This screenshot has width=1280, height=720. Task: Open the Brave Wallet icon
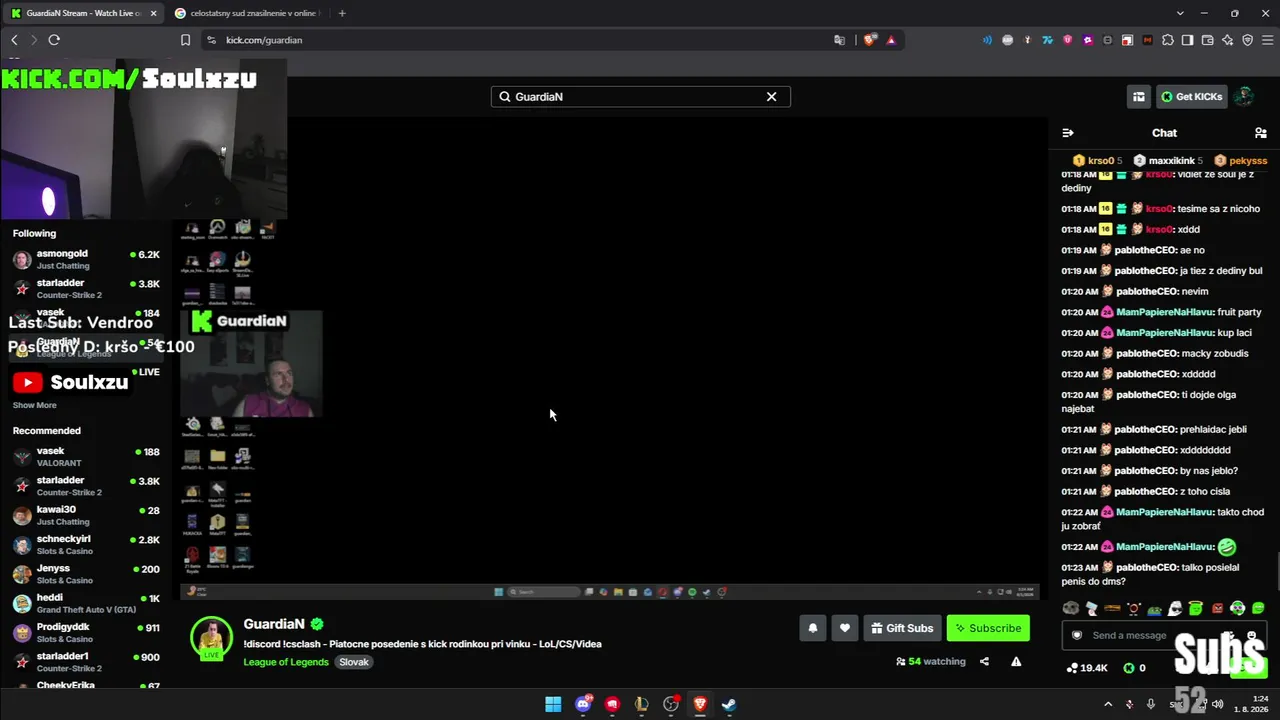point(1207,40)
